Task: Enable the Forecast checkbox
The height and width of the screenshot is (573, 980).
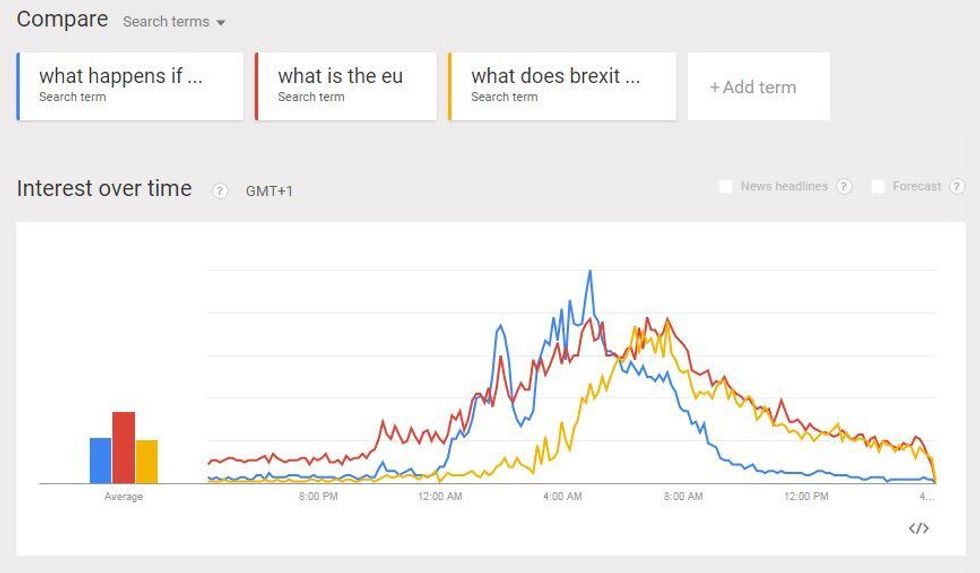Action: (x=878, y=186)
